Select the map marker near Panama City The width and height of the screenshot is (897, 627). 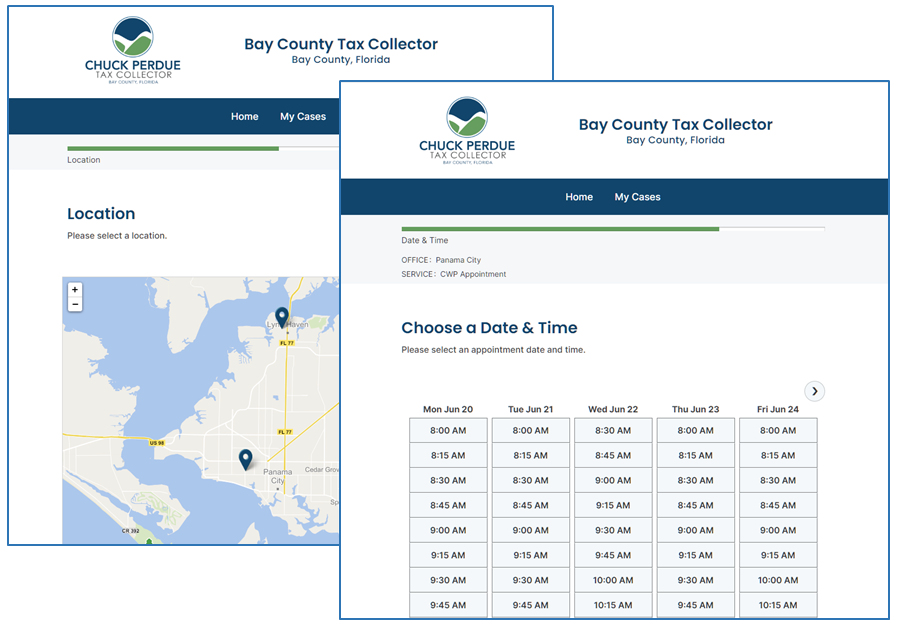[246, 458]
